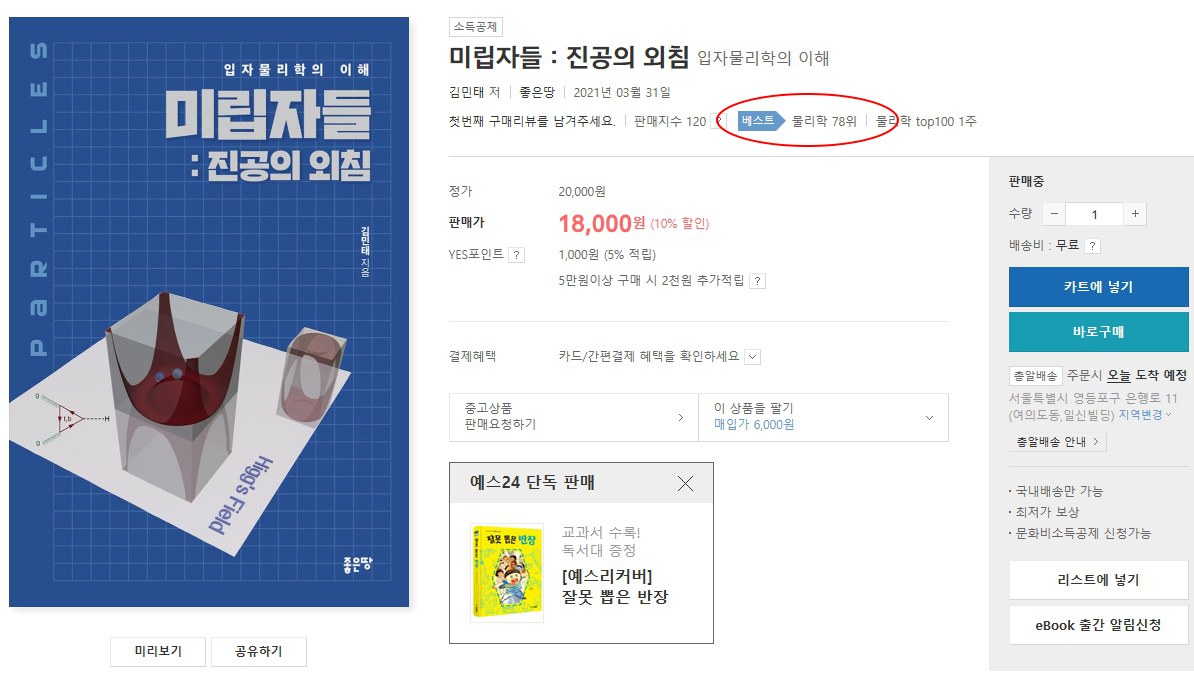Increase quantity with the plus button
Image resolution: width=1194 pixels, height=675 pixels.
[1135, 214]
